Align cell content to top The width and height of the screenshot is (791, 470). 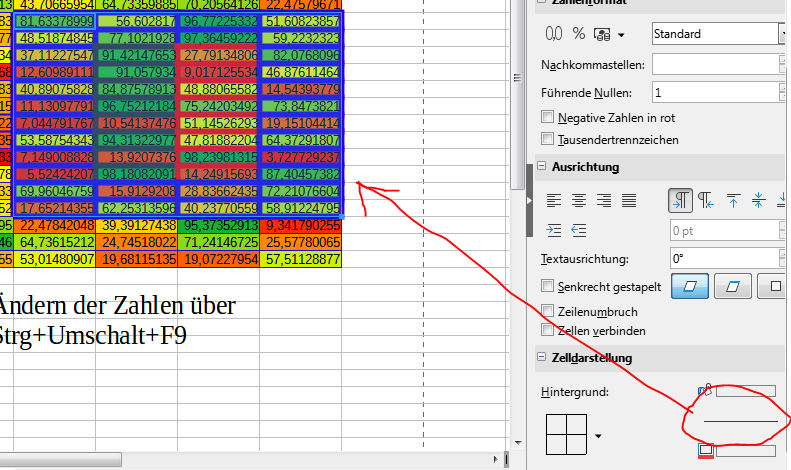click(x=733, y=201)
